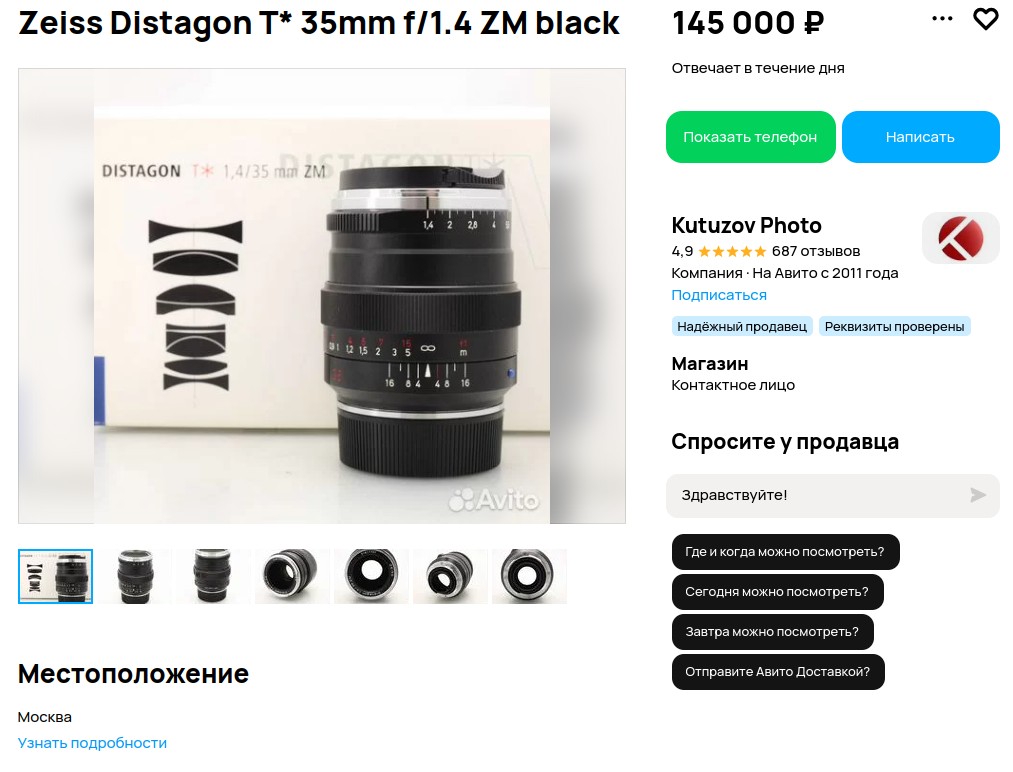The height and width of the screenshot is (772, 1013).
Task: Click the seller's star rating
Action: (x=732, y=251)
